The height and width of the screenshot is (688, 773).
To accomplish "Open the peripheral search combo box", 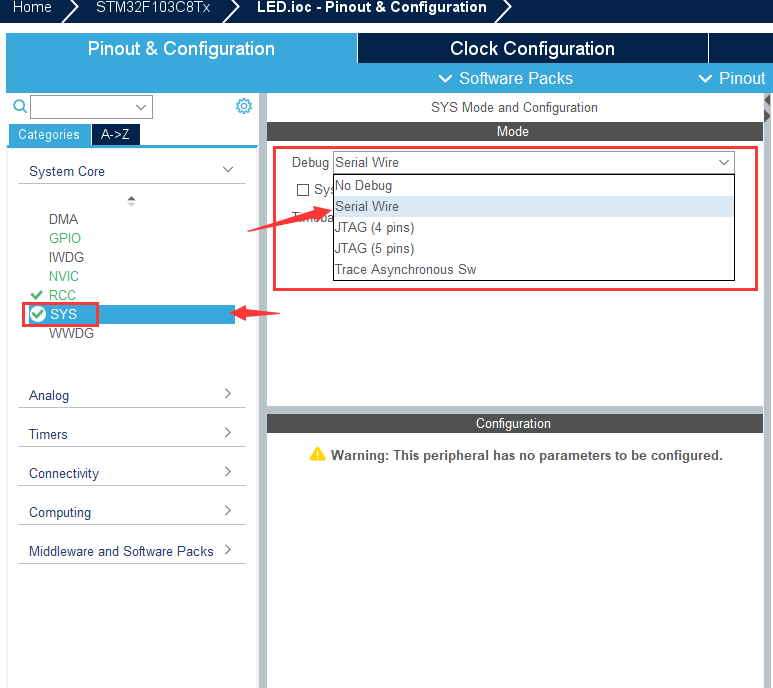I will click(x=91, y=107).
